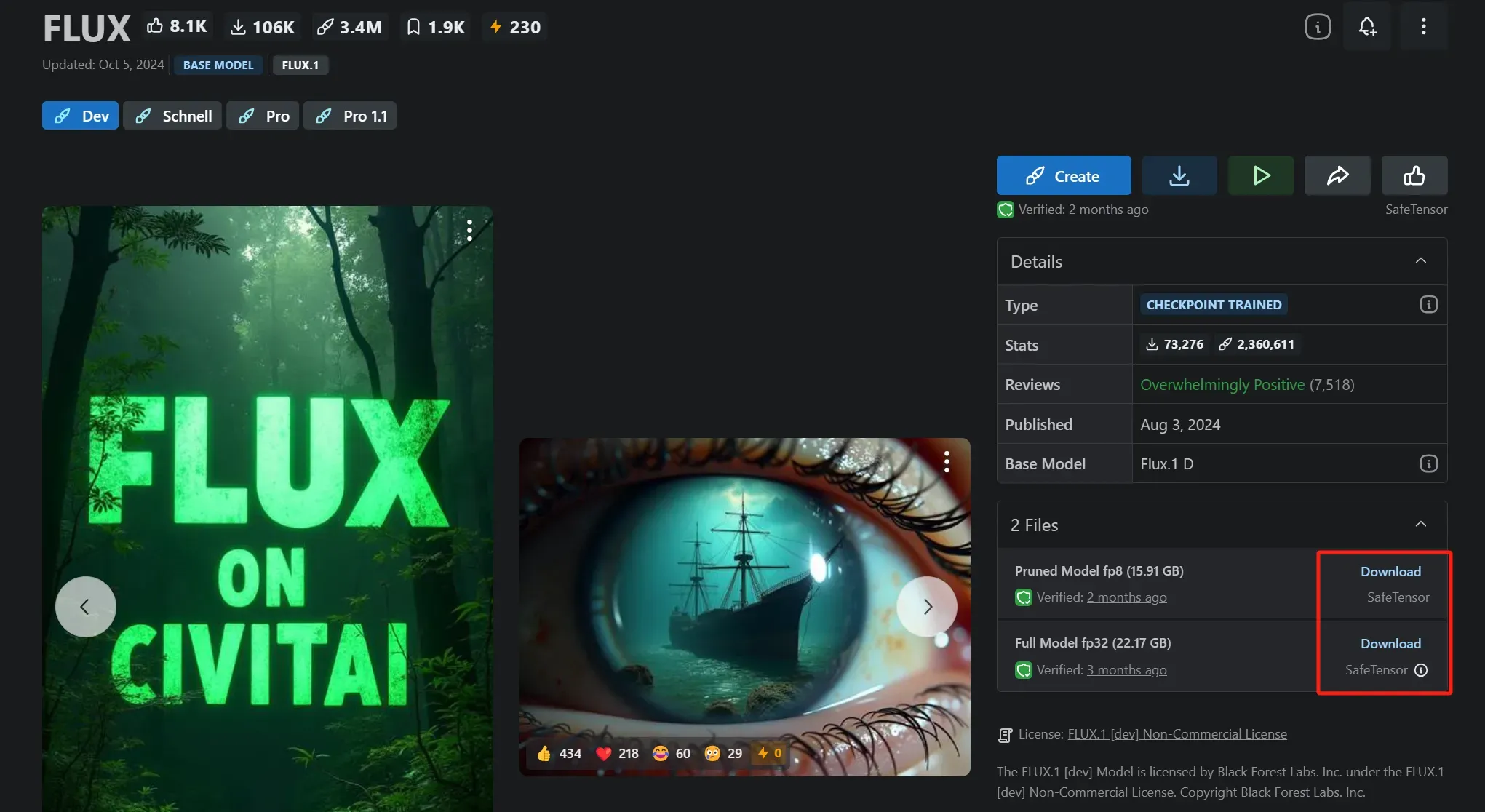Image resolution: width=1485 pixels, height=812 pixels.
Task: Click the Overwhelmingly Positive reviews link
Action: 1222,384
